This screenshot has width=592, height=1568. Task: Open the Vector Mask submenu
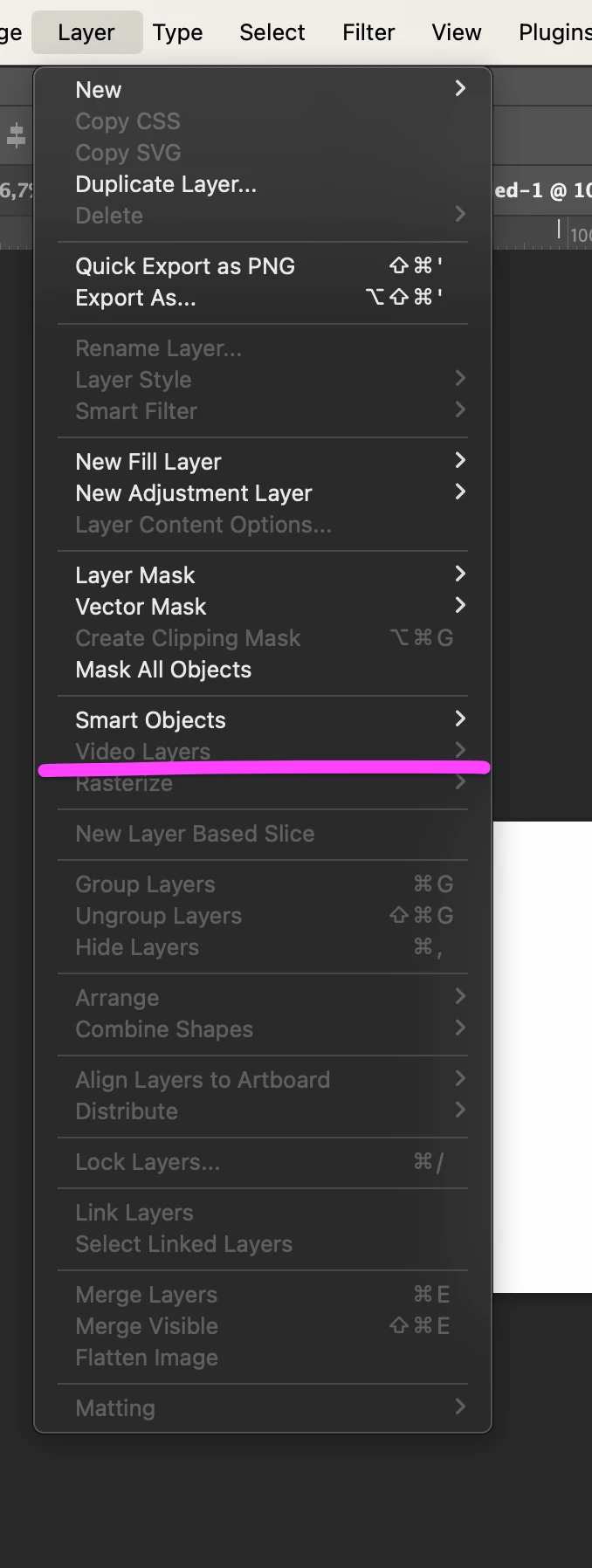[263, 607]
